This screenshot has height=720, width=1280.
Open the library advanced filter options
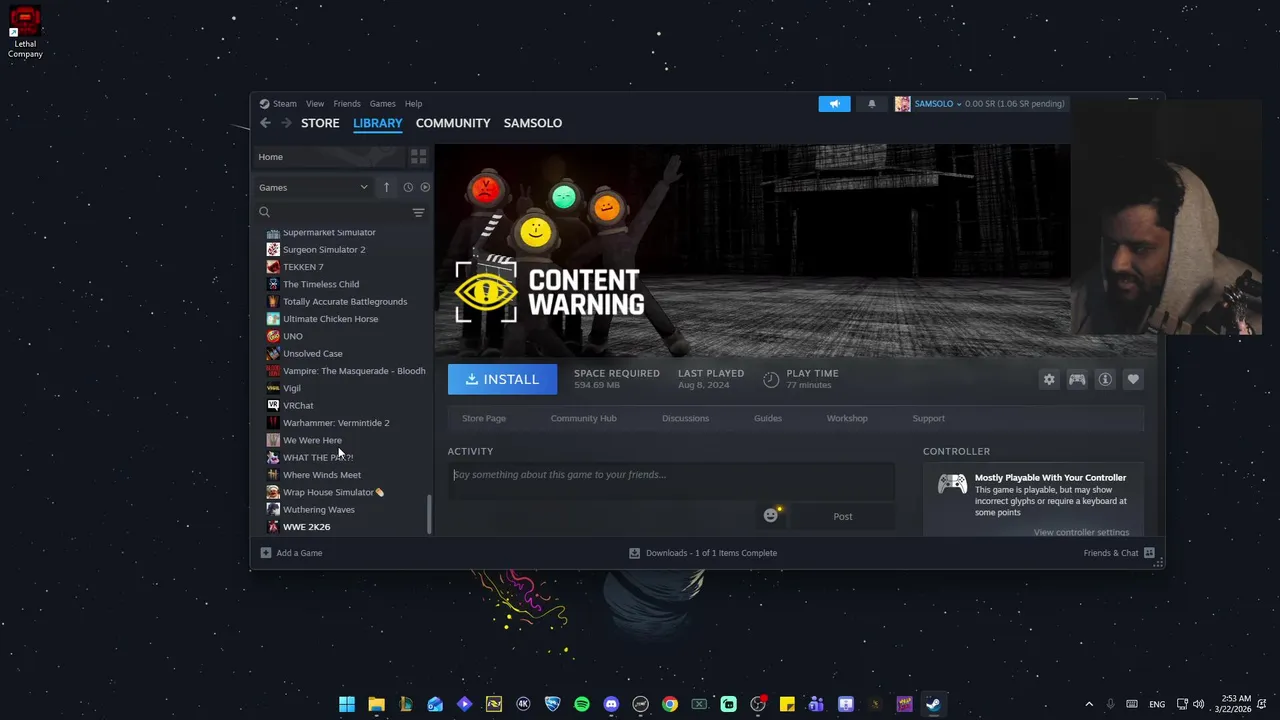418,212
